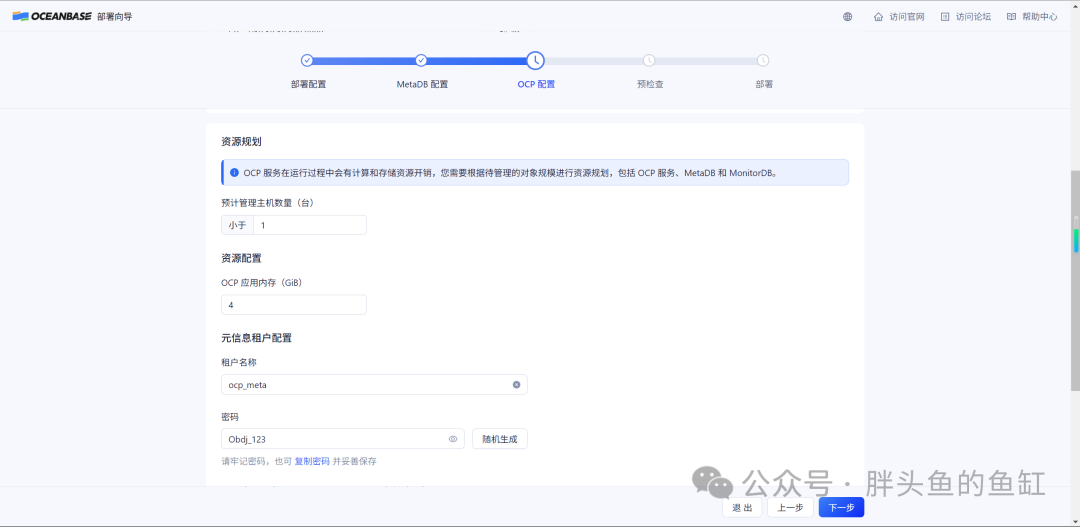Screen dimensions: 1080x527
Task: Select the OCP 配置 step label
Action: coord(536,85)
